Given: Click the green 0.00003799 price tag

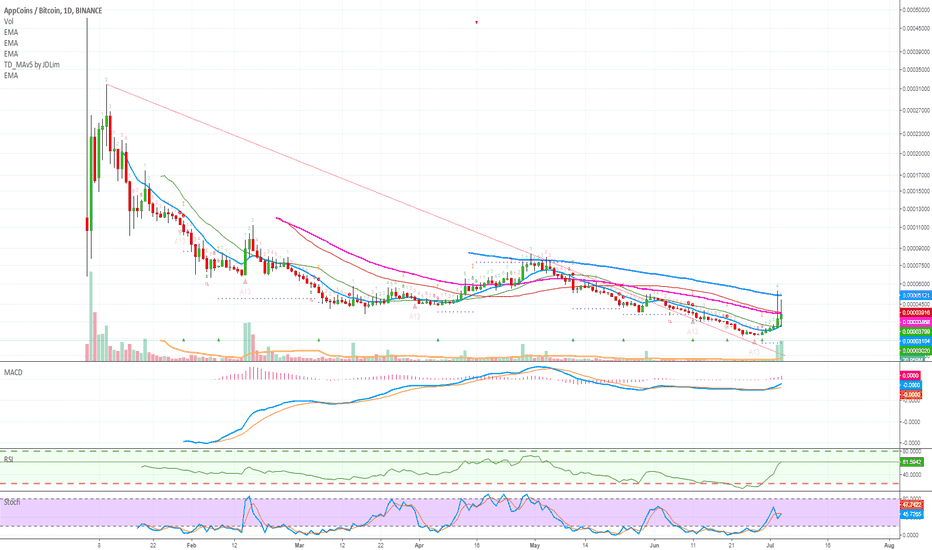Looking at the screenshot, I should (916, 331).
